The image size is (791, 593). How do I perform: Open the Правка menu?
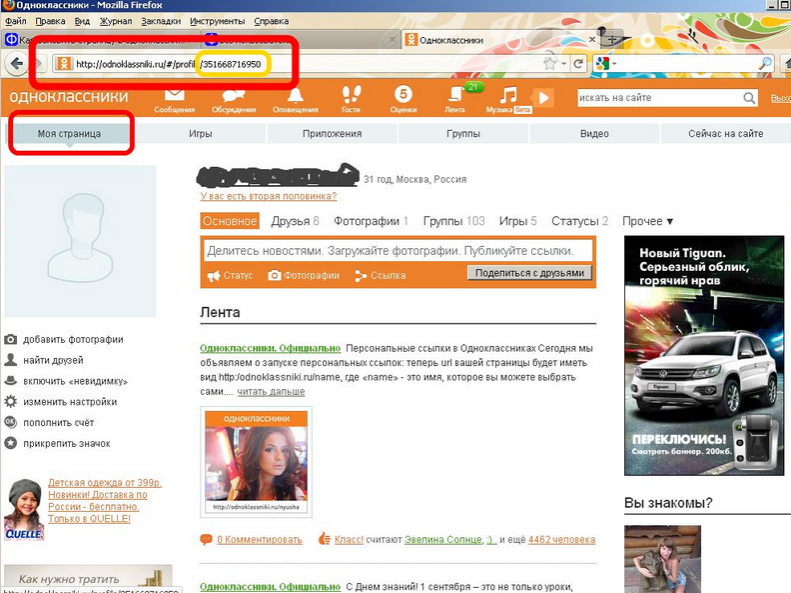50,21
